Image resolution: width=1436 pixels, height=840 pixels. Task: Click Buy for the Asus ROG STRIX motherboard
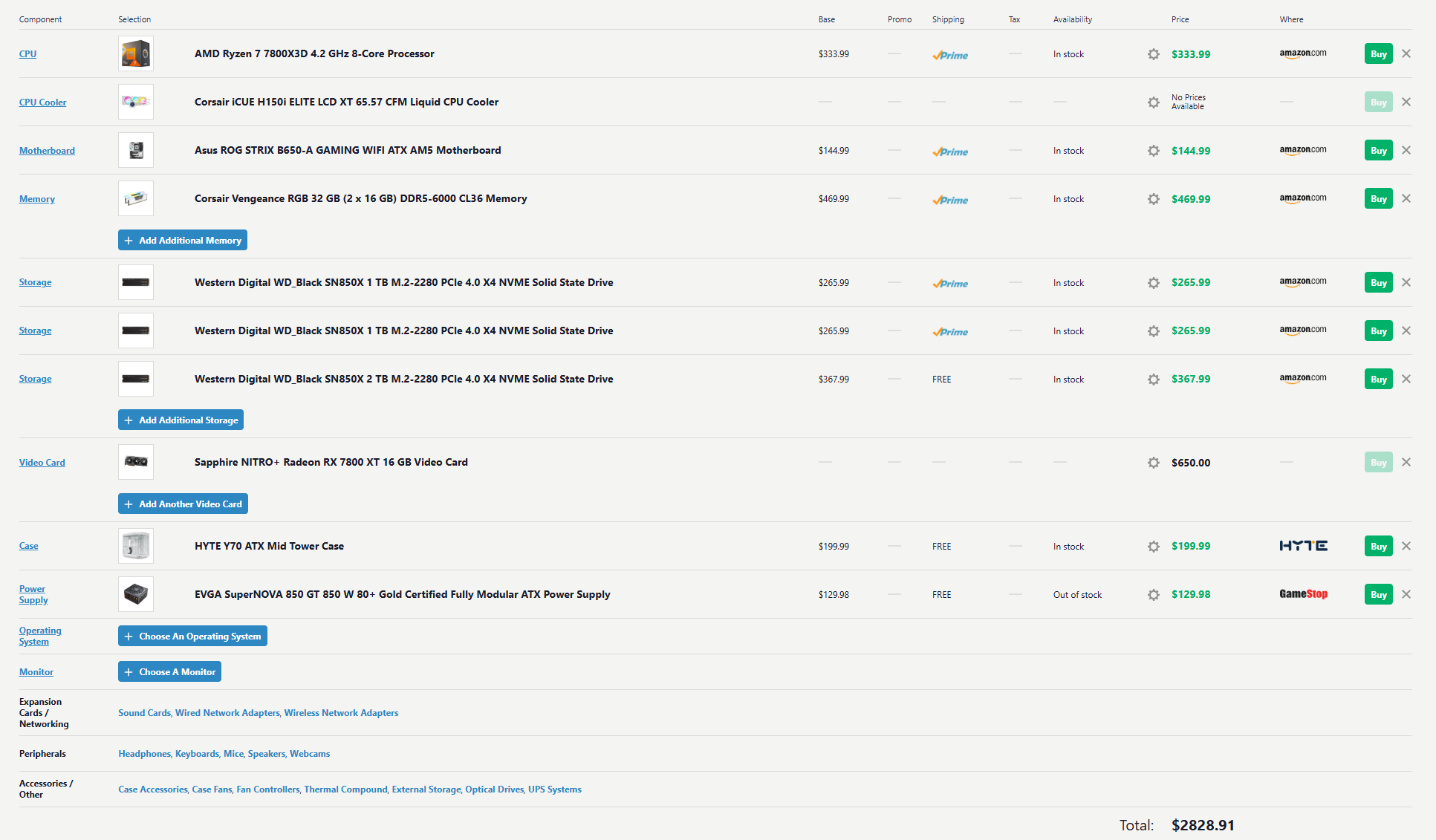(1378, 151)
